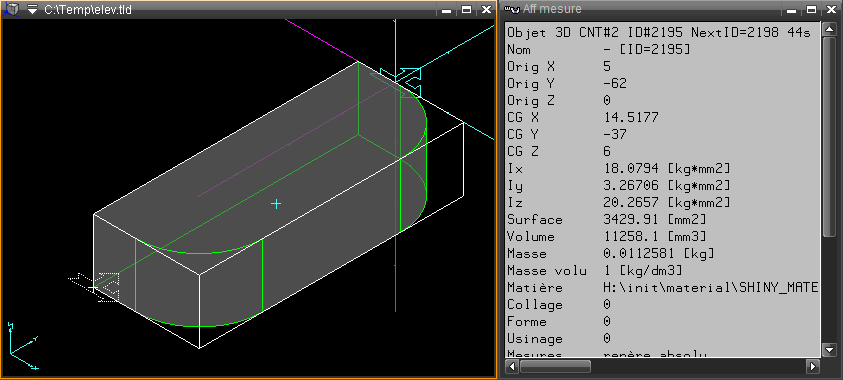This screenshot has width=843, height=380.
Task: Click the 'Forme 0' row
Action: 559,322
